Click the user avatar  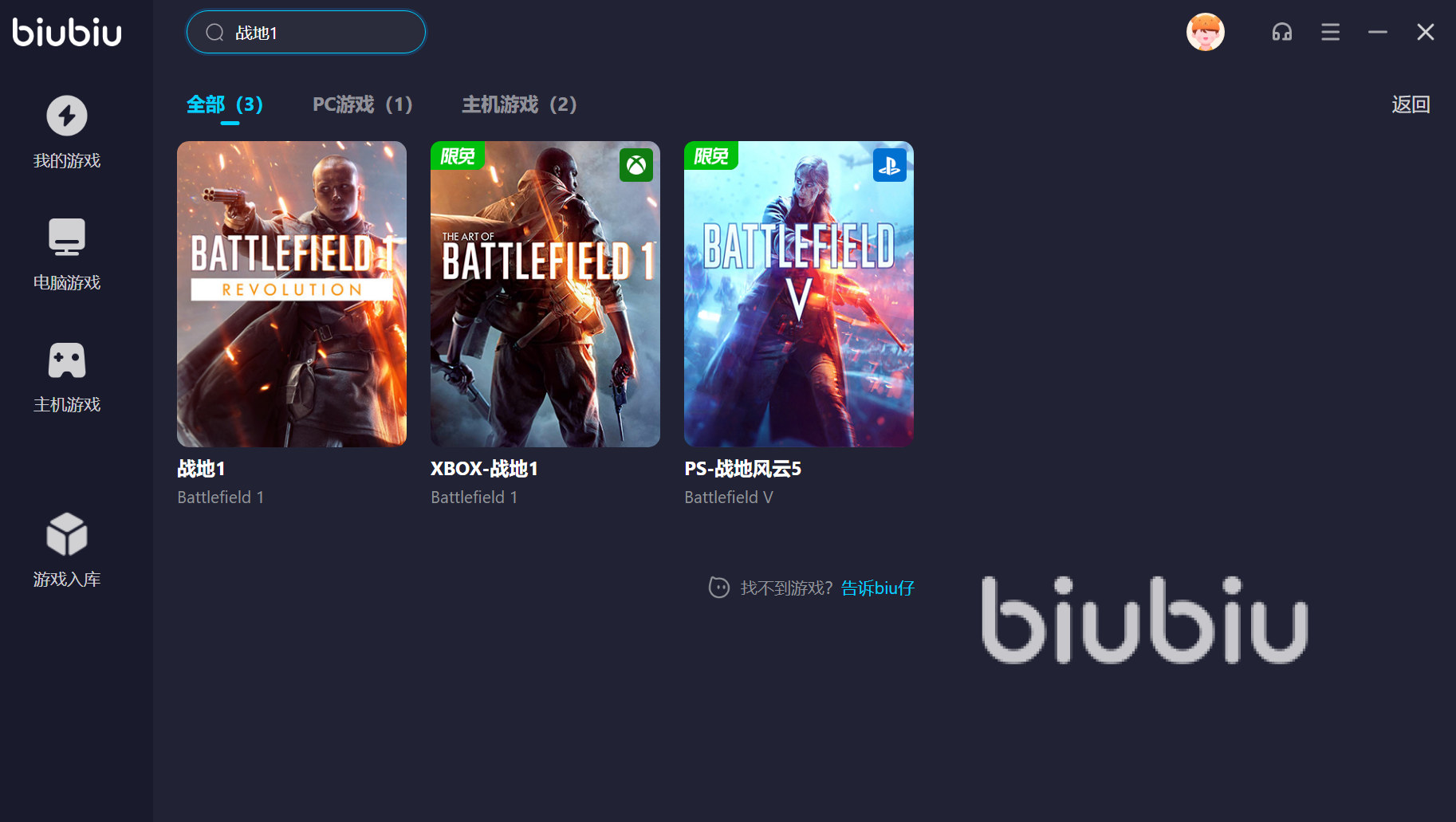coord(1206,32)
